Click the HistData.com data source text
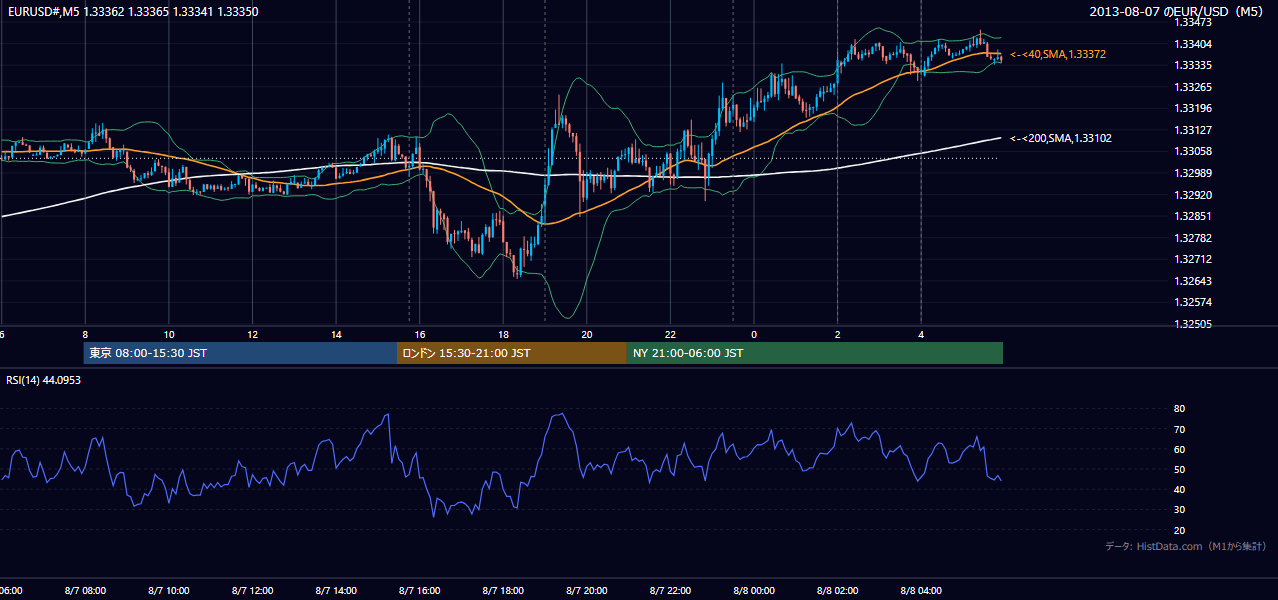The width and height of the screenshot is (1278, 600). click(1186, 546)
